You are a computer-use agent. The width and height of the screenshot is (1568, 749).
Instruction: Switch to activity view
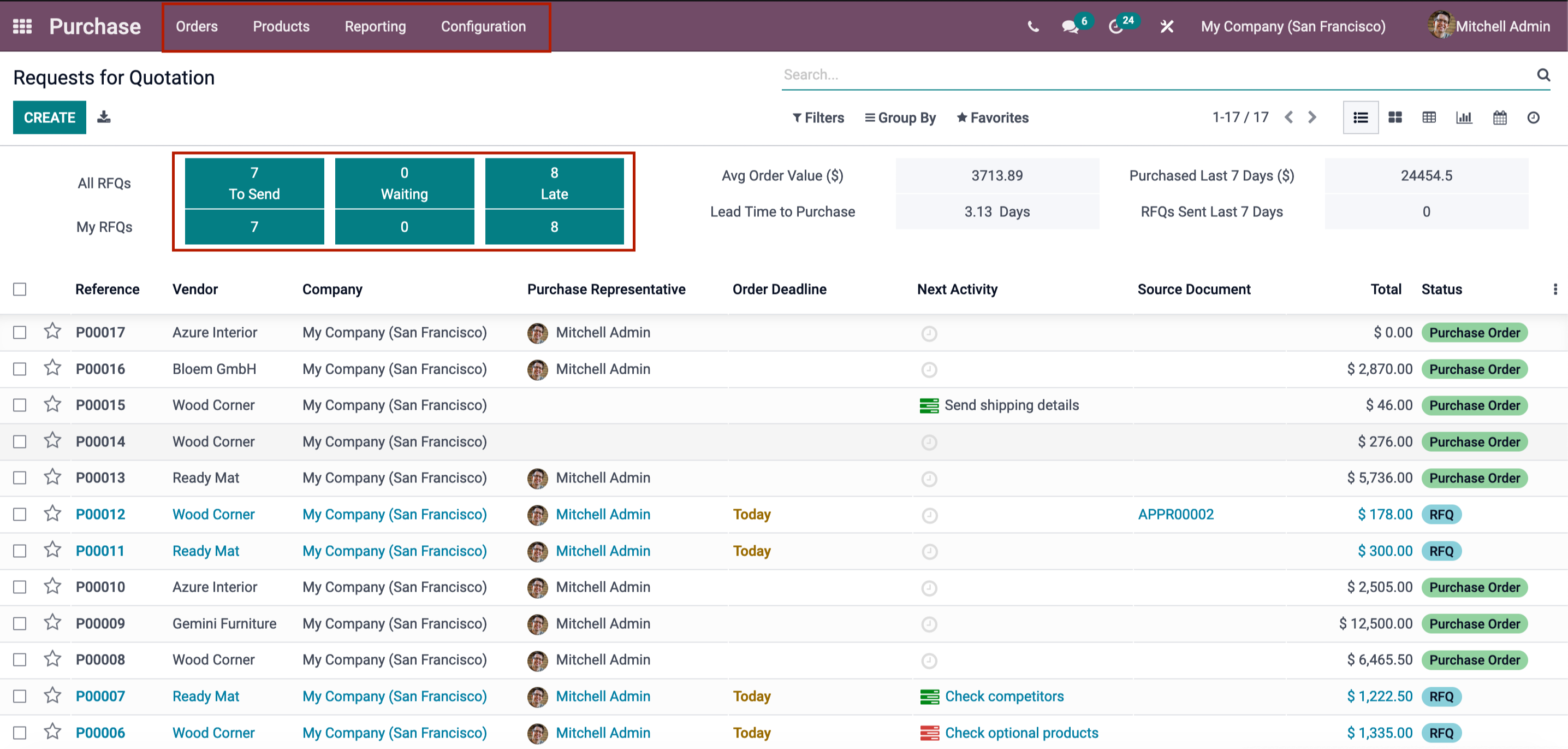tap(1533, 117)
